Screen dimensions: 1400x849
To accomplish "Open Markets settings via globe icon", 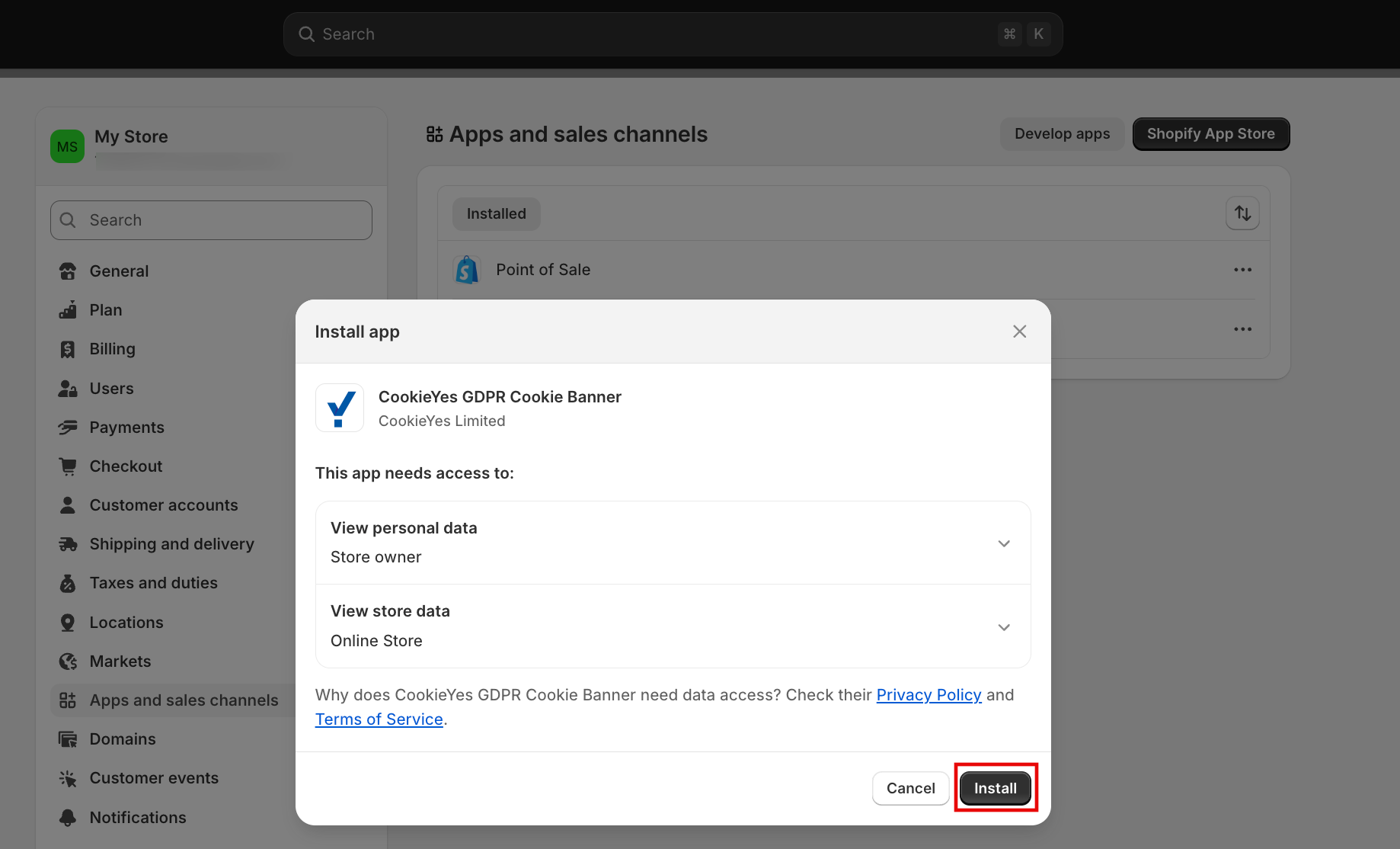I will tap(68, 661).
